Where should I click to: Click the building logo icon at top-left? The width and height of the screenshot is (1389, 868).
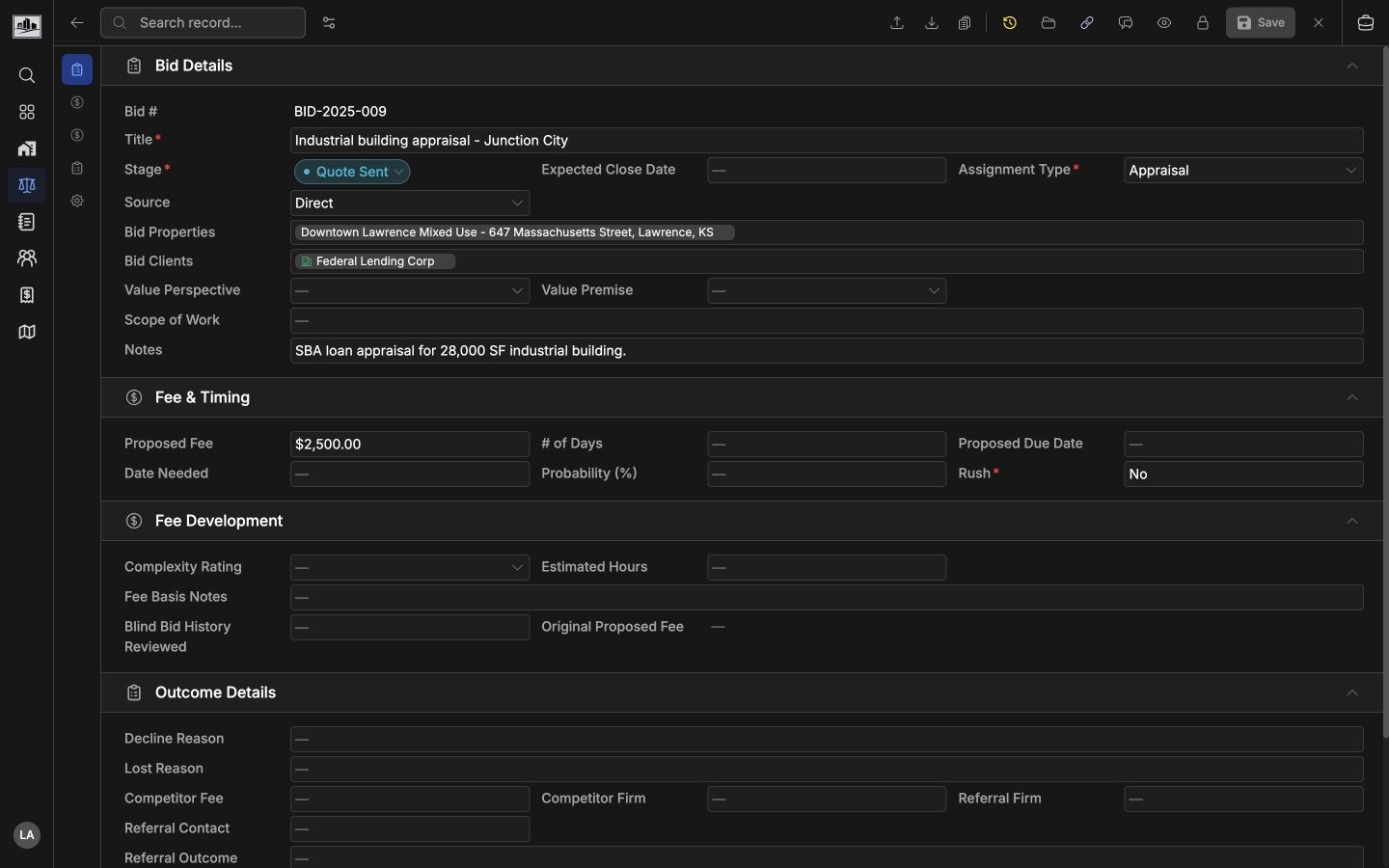pos(27,26)
